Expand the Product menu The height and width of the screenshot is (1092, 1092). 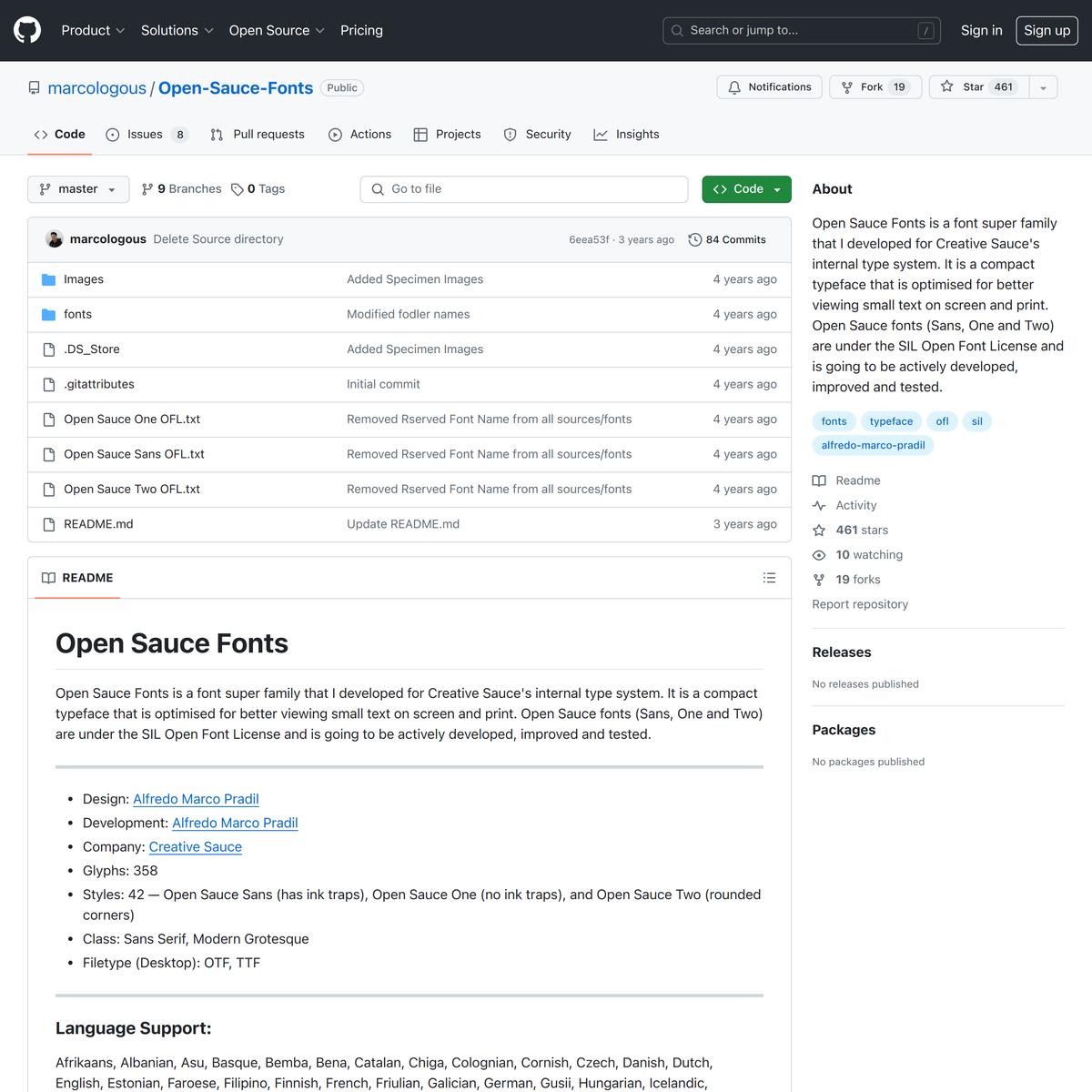click(x=93, y=30)
